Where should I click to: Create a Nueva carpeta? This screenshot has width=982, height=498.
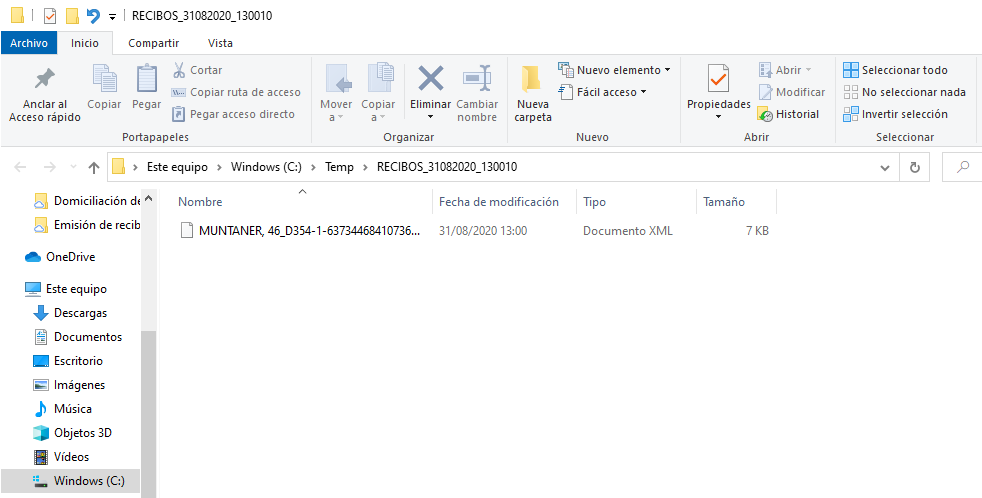click(533, 94)
